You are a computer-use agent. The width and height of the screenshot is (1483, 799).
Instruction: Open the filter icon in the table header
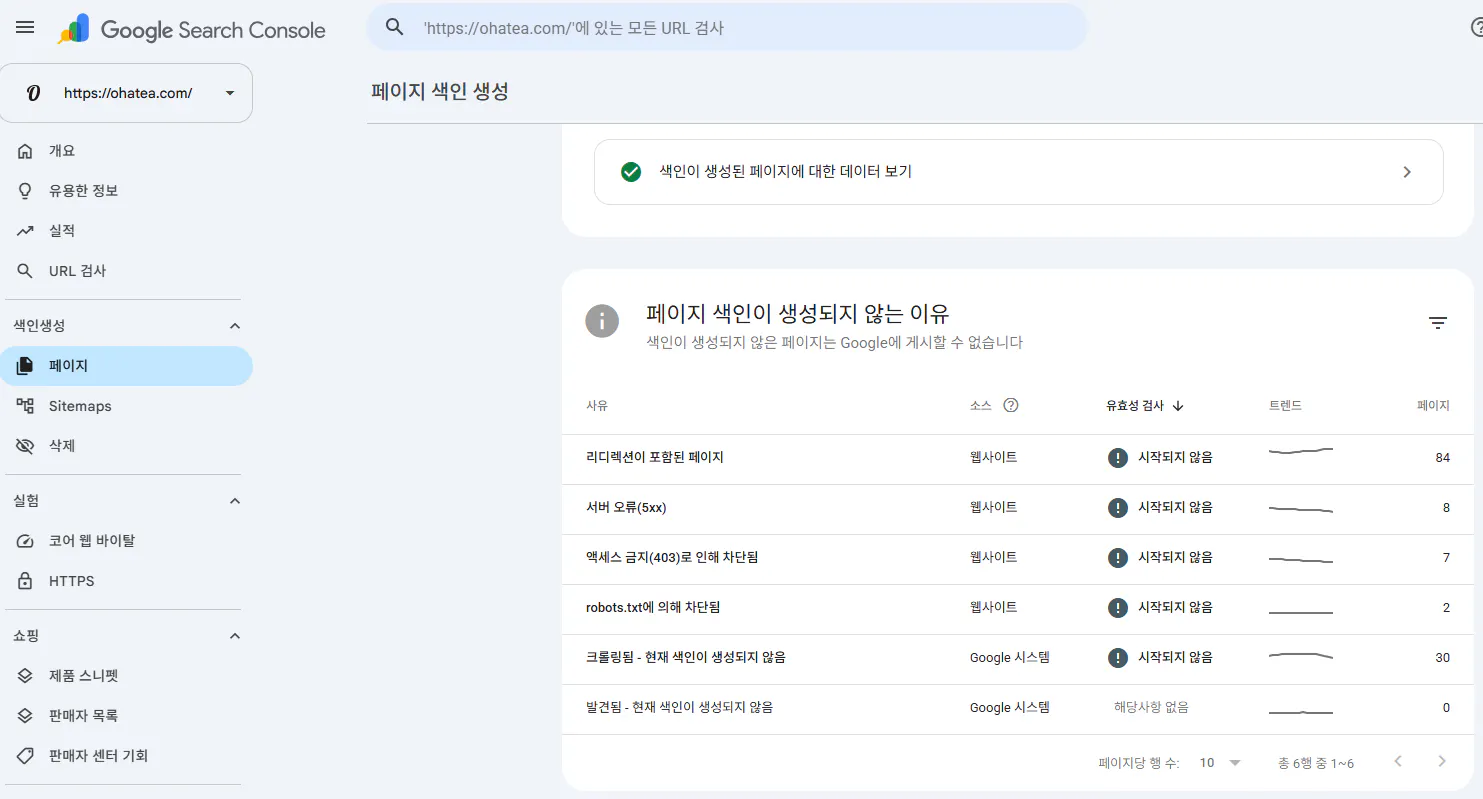pos(1438,322)
